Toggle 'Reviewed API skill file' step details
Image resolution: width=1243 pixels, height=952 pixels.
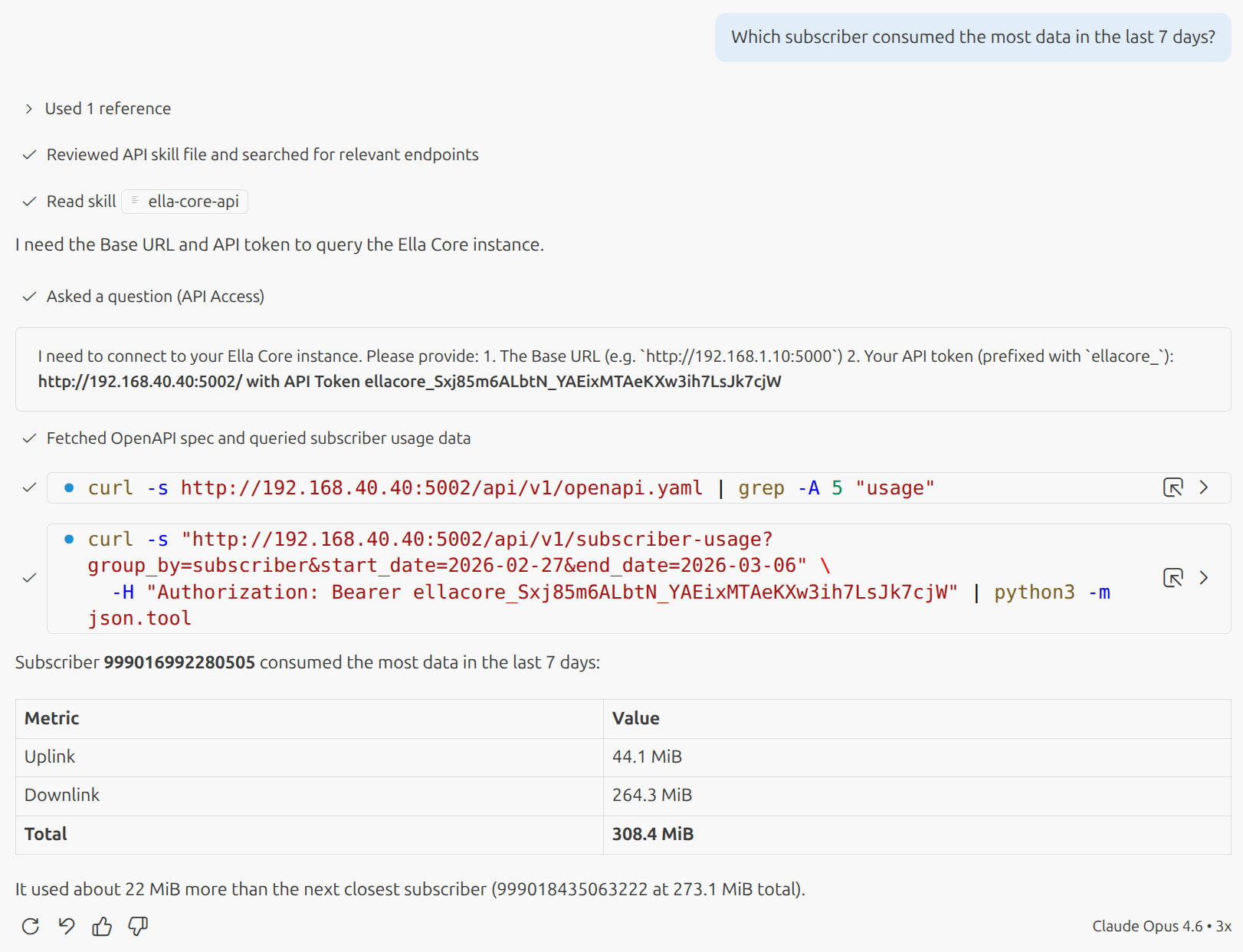coord(262,155)
